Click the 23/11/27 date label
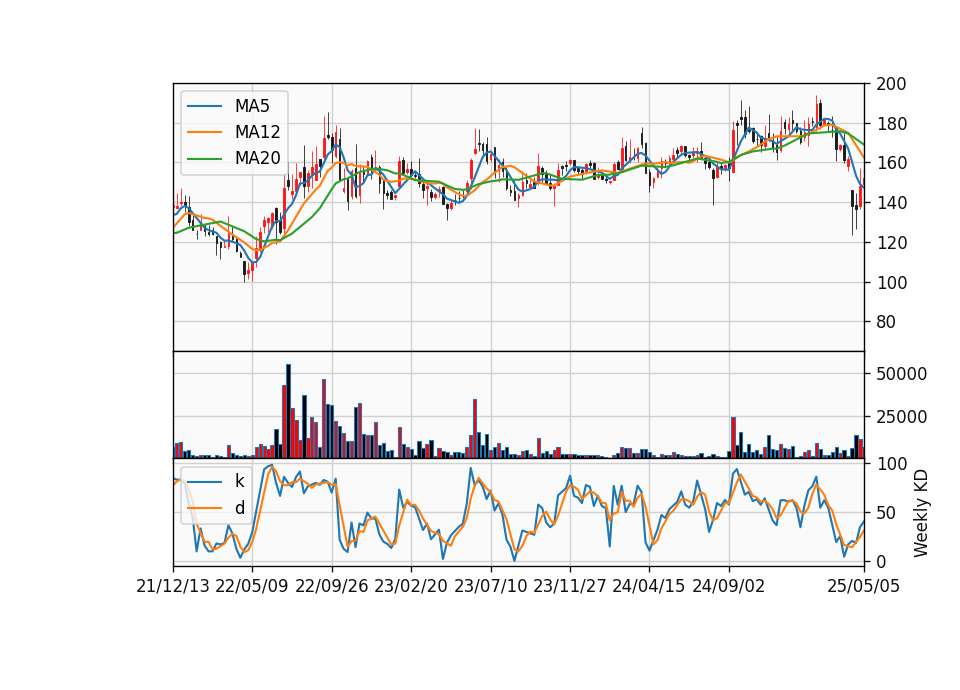Viewport: 960px width, 690px height. click(x=569, y=587)
